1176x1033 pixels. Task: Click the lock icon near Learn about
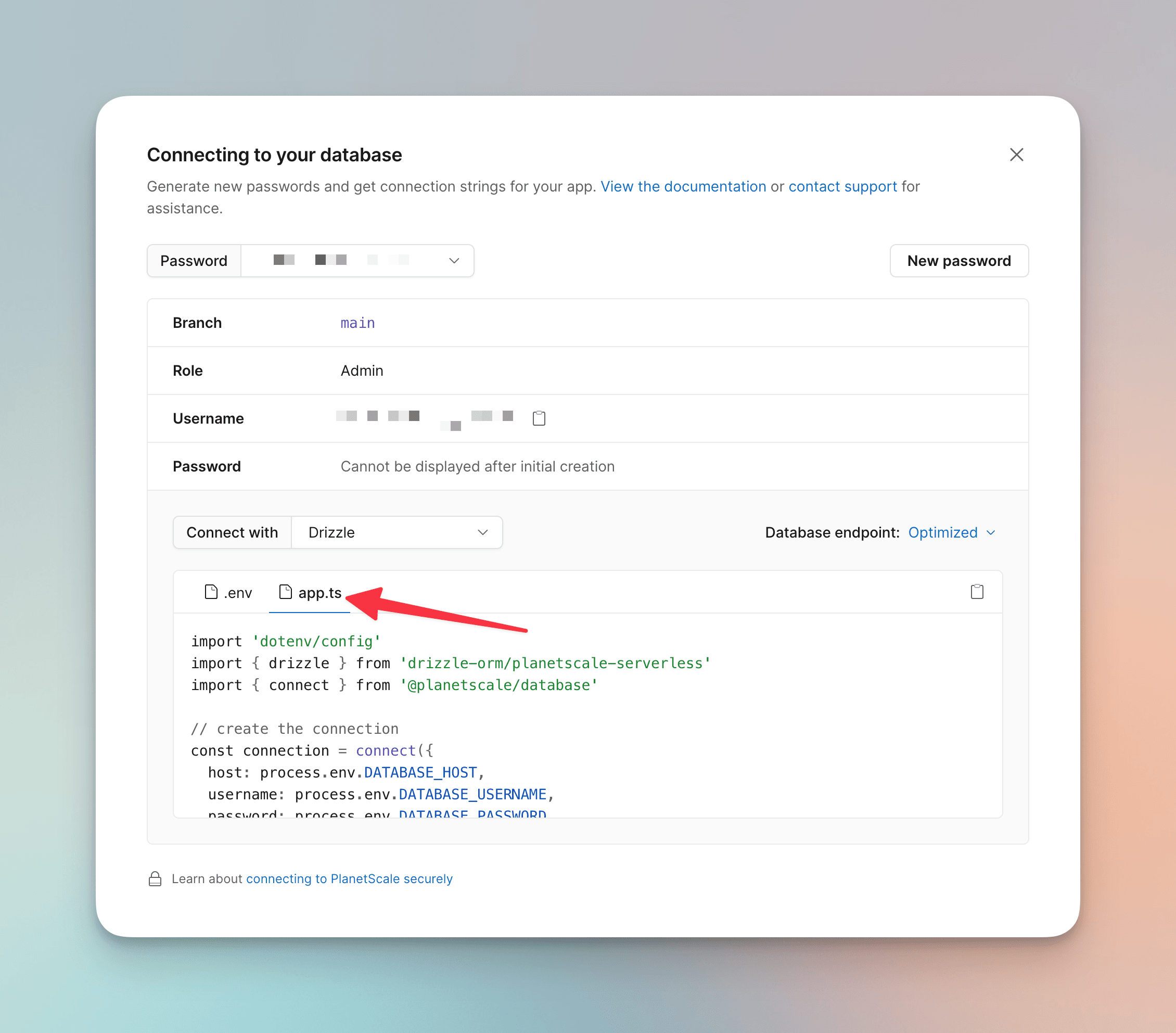[x=155, y=879]
